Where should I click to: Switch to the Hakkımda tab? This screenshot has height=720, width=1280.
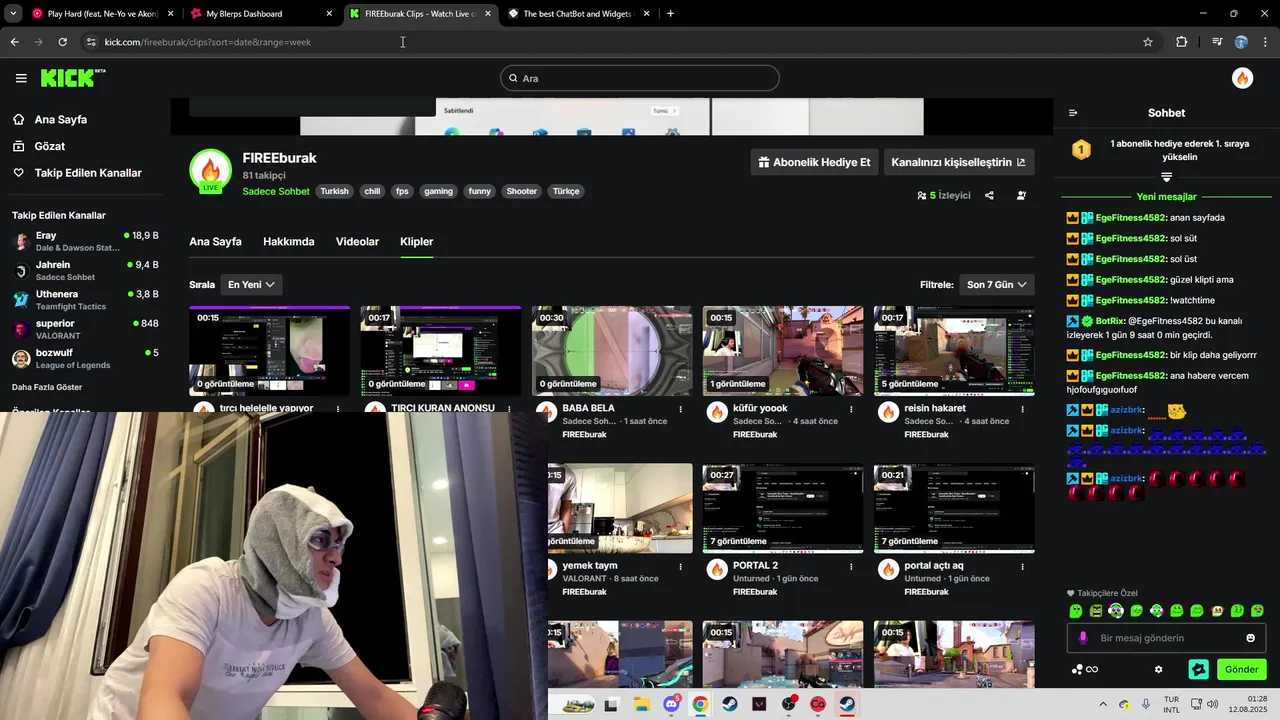(x=288, y=242)
